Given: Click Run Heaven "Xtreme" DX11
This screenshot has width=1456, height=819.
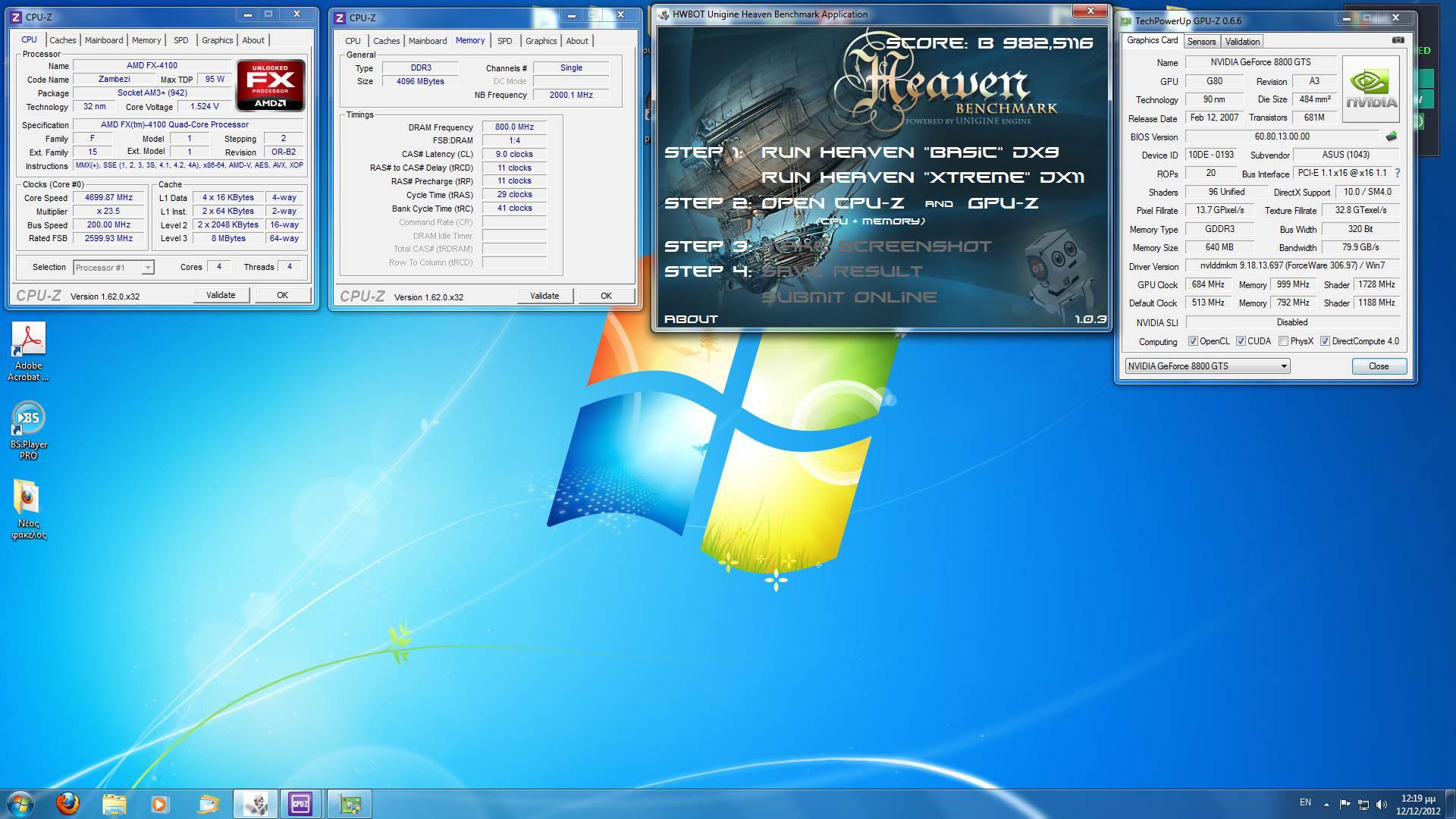Looking at the screenshot, I should (x=922, y=177).
